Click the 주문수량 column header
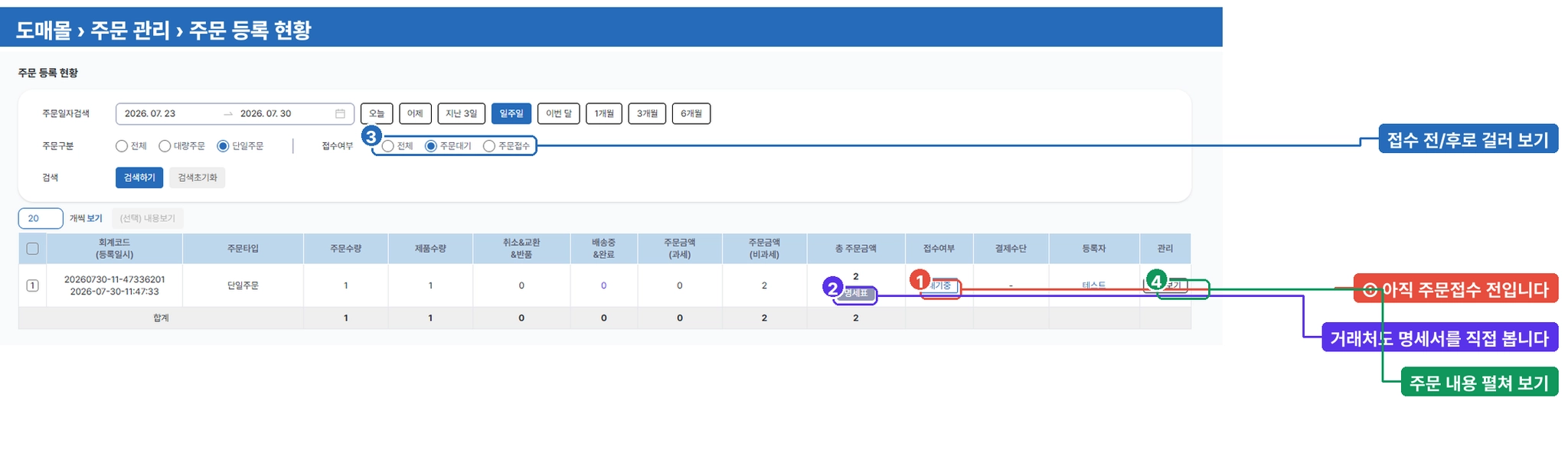 point(346,249)
